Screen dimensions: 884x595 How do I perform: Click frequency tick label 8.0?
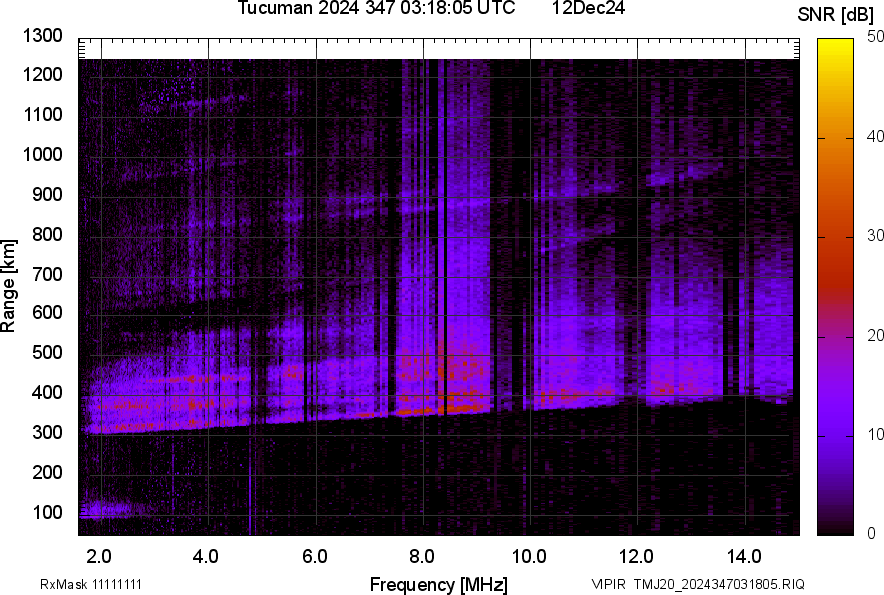(422, 557)
